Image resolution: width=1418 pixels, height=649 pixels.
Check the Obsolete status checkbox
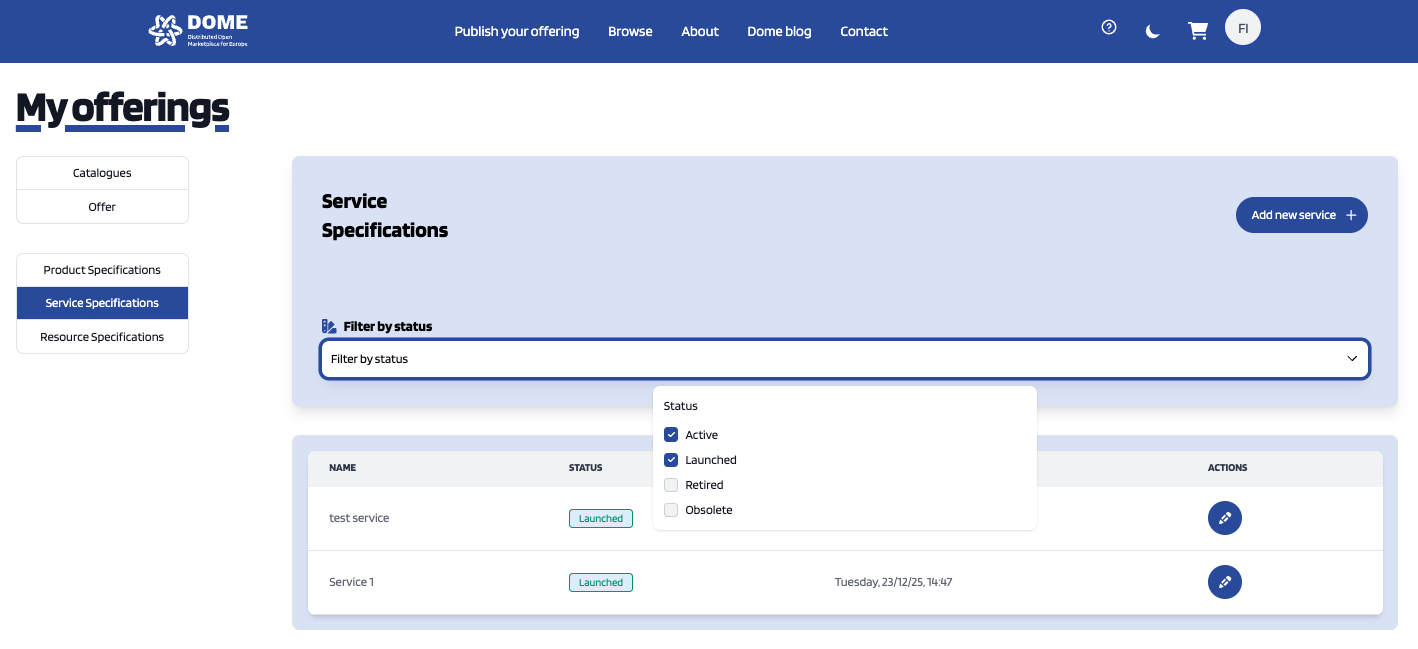point(671,510)
